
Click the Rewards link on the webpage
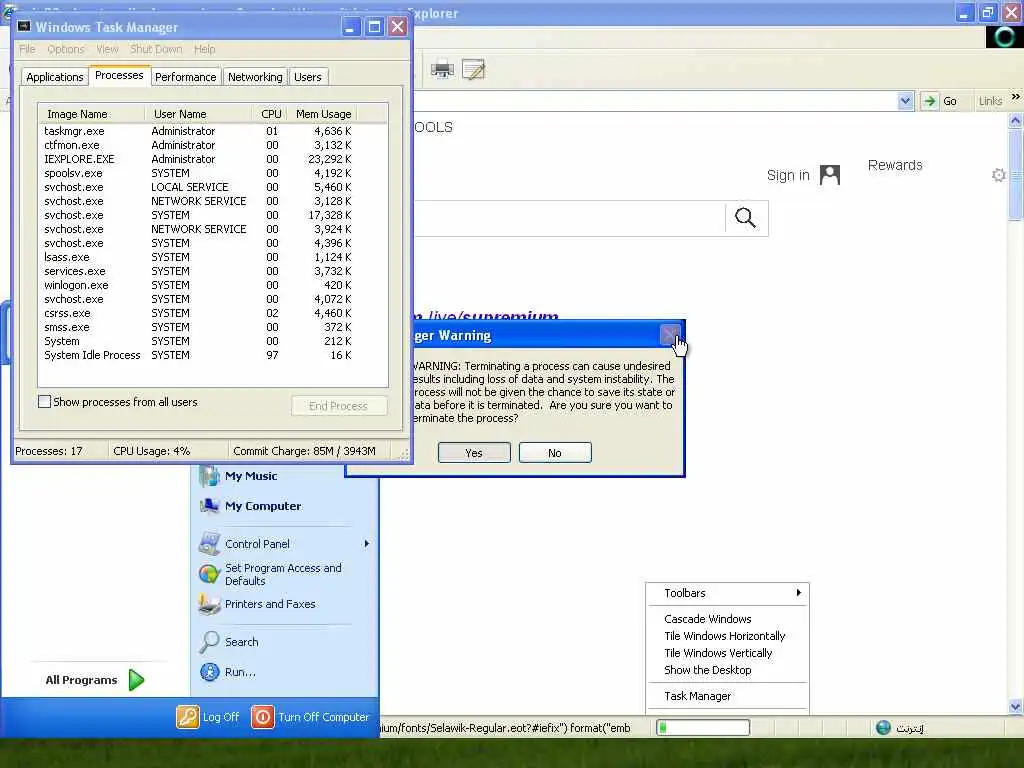click(895, 165)
